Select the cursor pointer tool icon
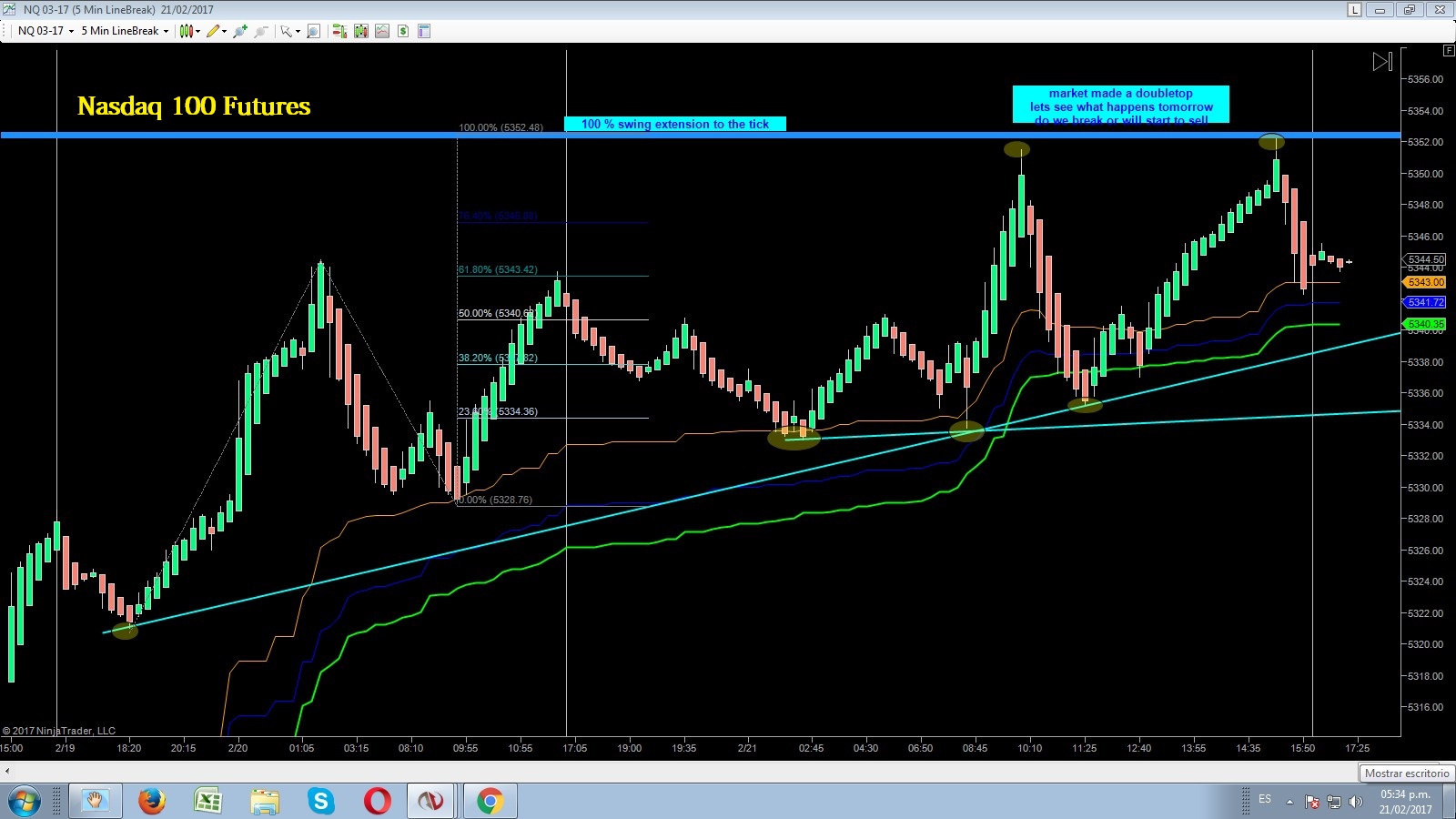The width and height of the screenshot is (1456, 819). pos(286,31)
